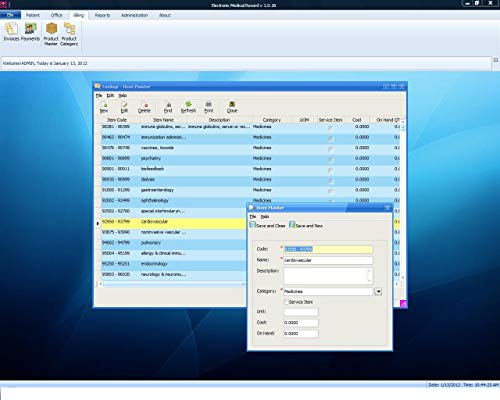Open Help menu in catalog window
500x400 pixels.
123,95
